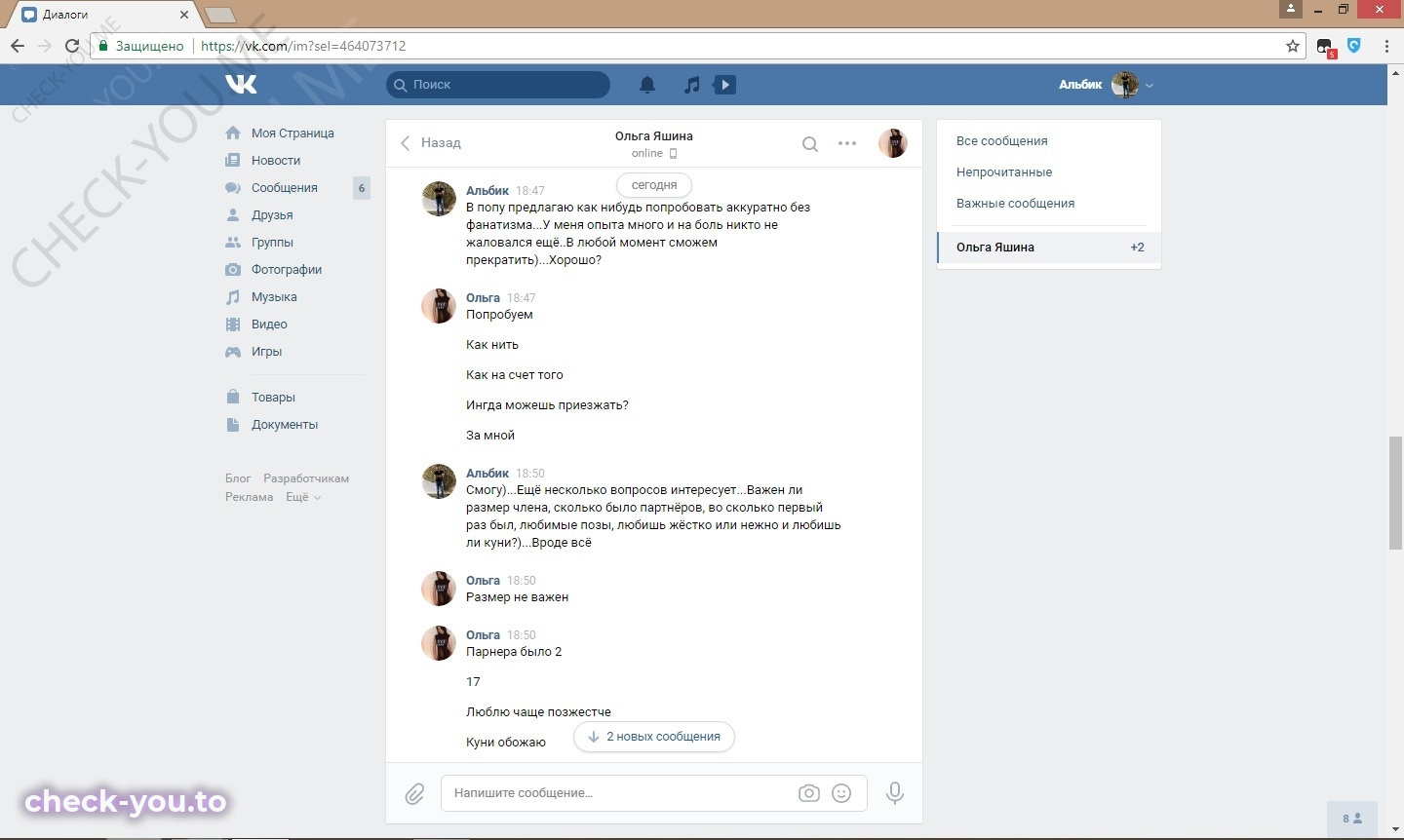The height and width of the screenshot is (840, 1404).
Task: Jump to the 2 новых сообщения
Action: (x=654, y=737)
